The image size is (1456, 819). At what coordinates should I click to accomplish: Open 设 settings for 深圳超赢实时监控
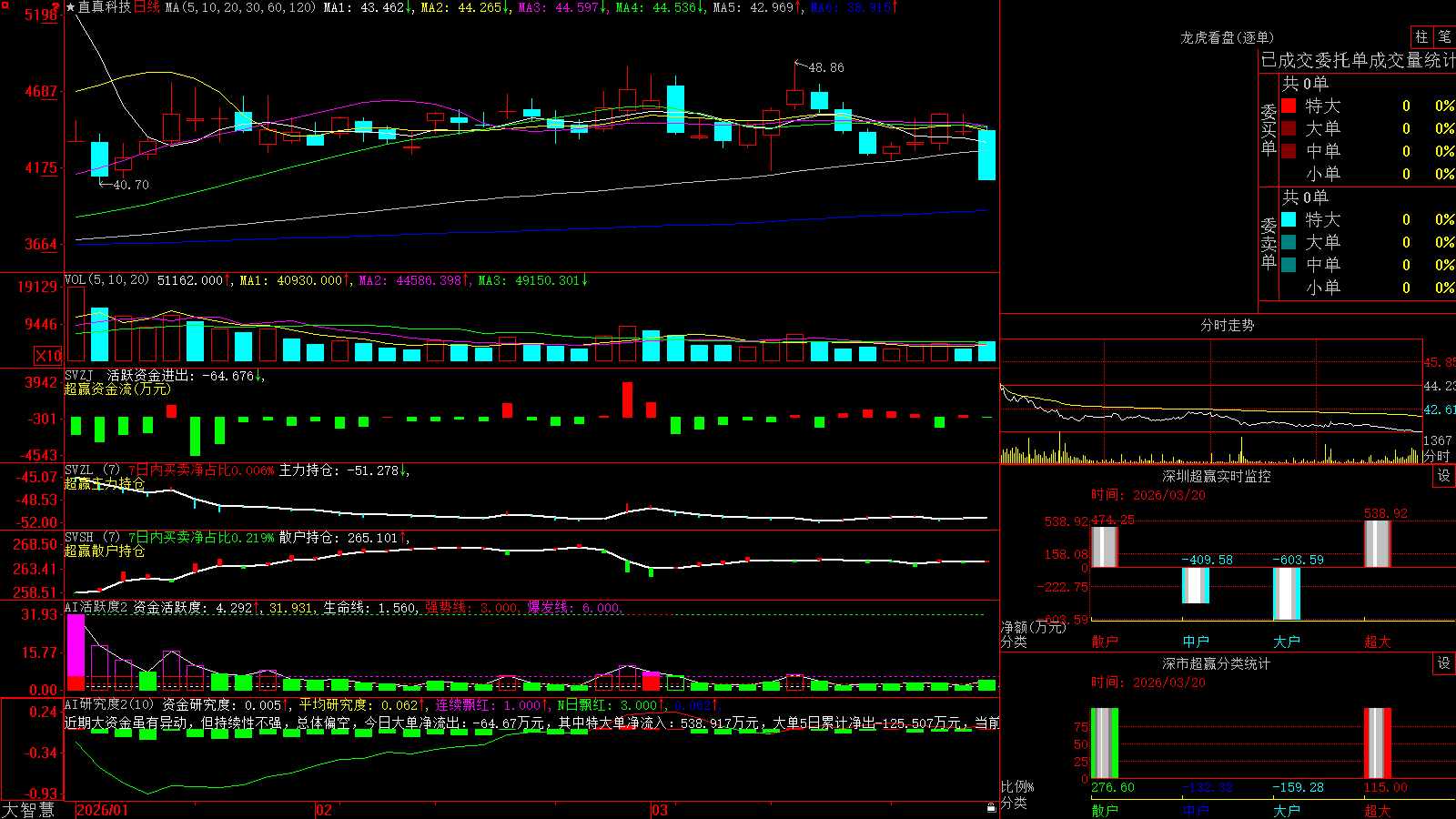1444,476
